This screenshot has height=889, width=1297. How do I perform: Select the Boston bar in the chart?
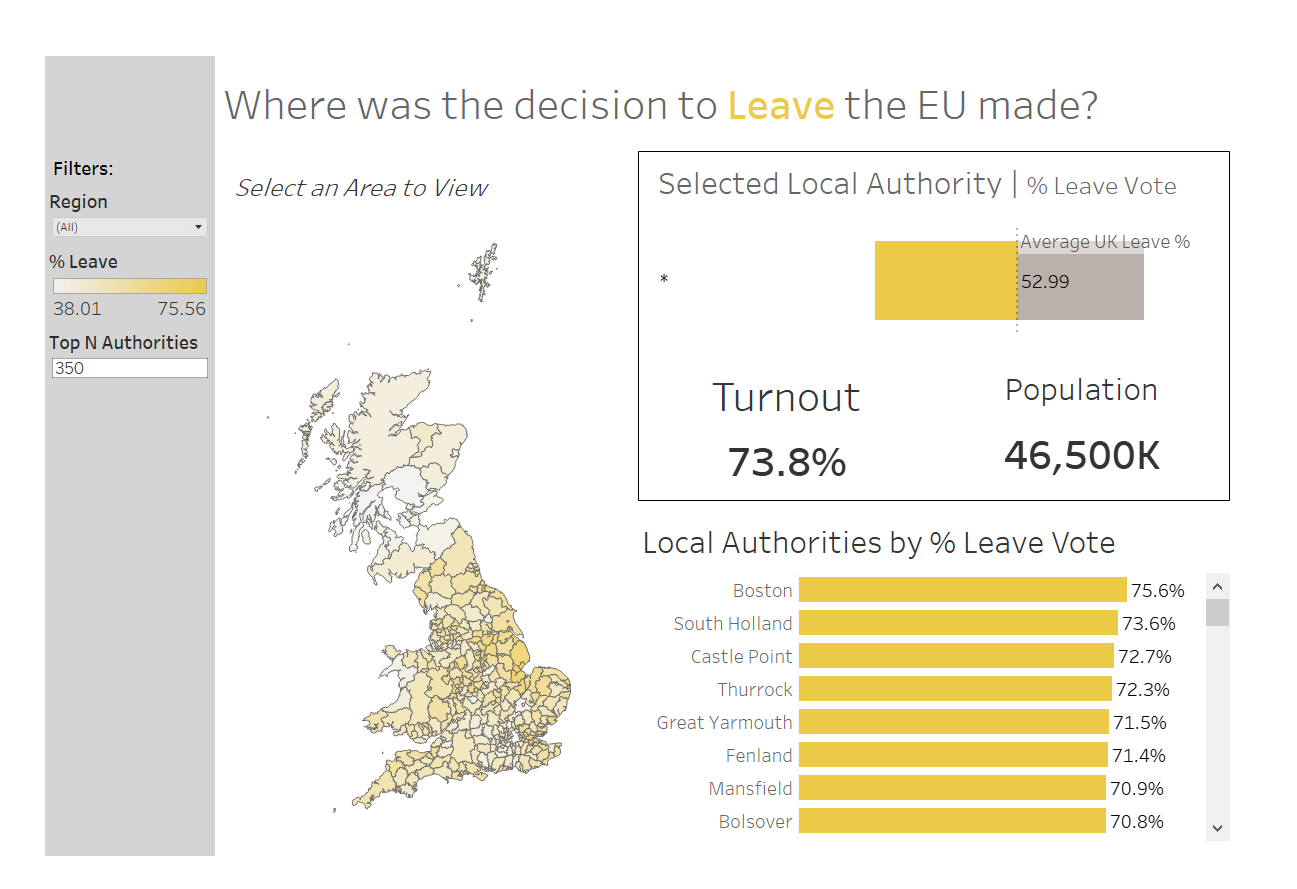[962, 590]
